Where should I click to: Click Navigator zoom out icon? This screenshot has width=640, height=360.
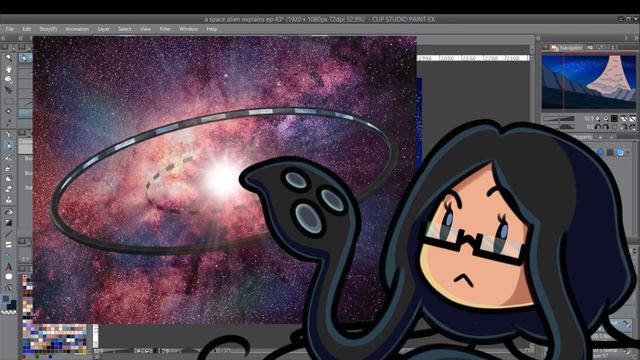pyautogui.click(x=598, y=118)
